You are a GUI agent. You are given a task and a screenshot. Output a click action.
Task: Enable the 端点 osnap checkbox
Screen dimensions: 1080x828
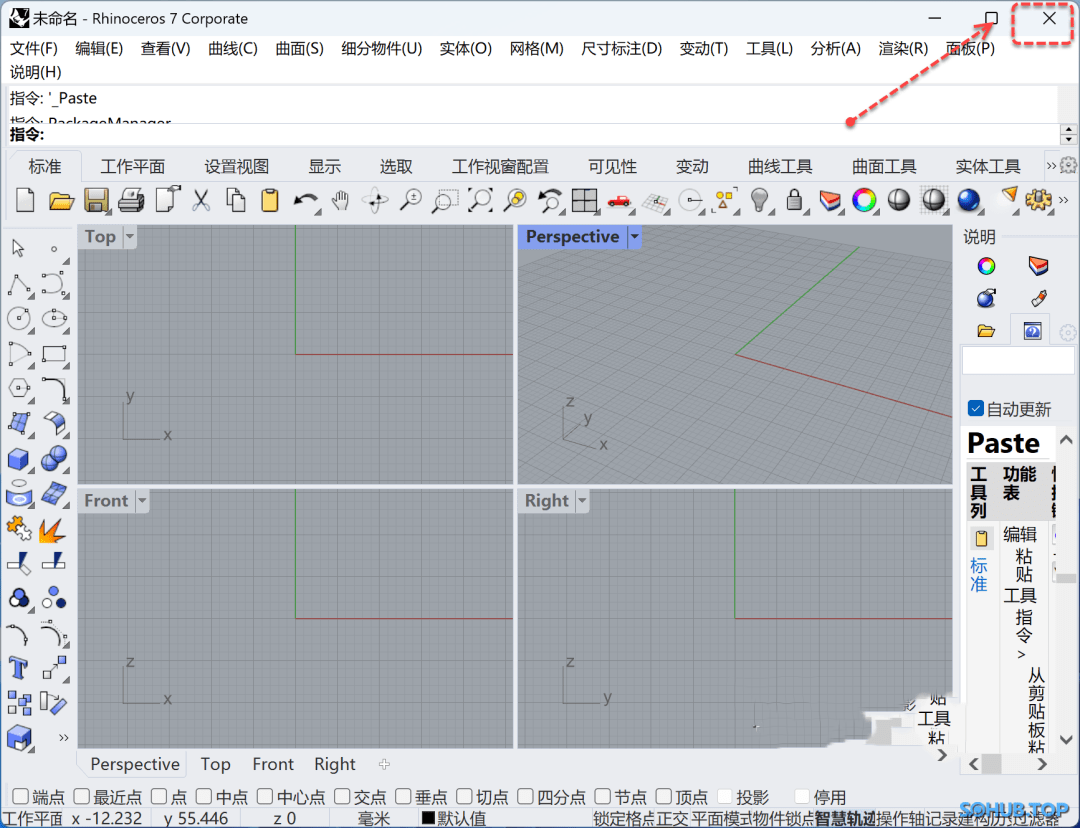coord(20,797)
